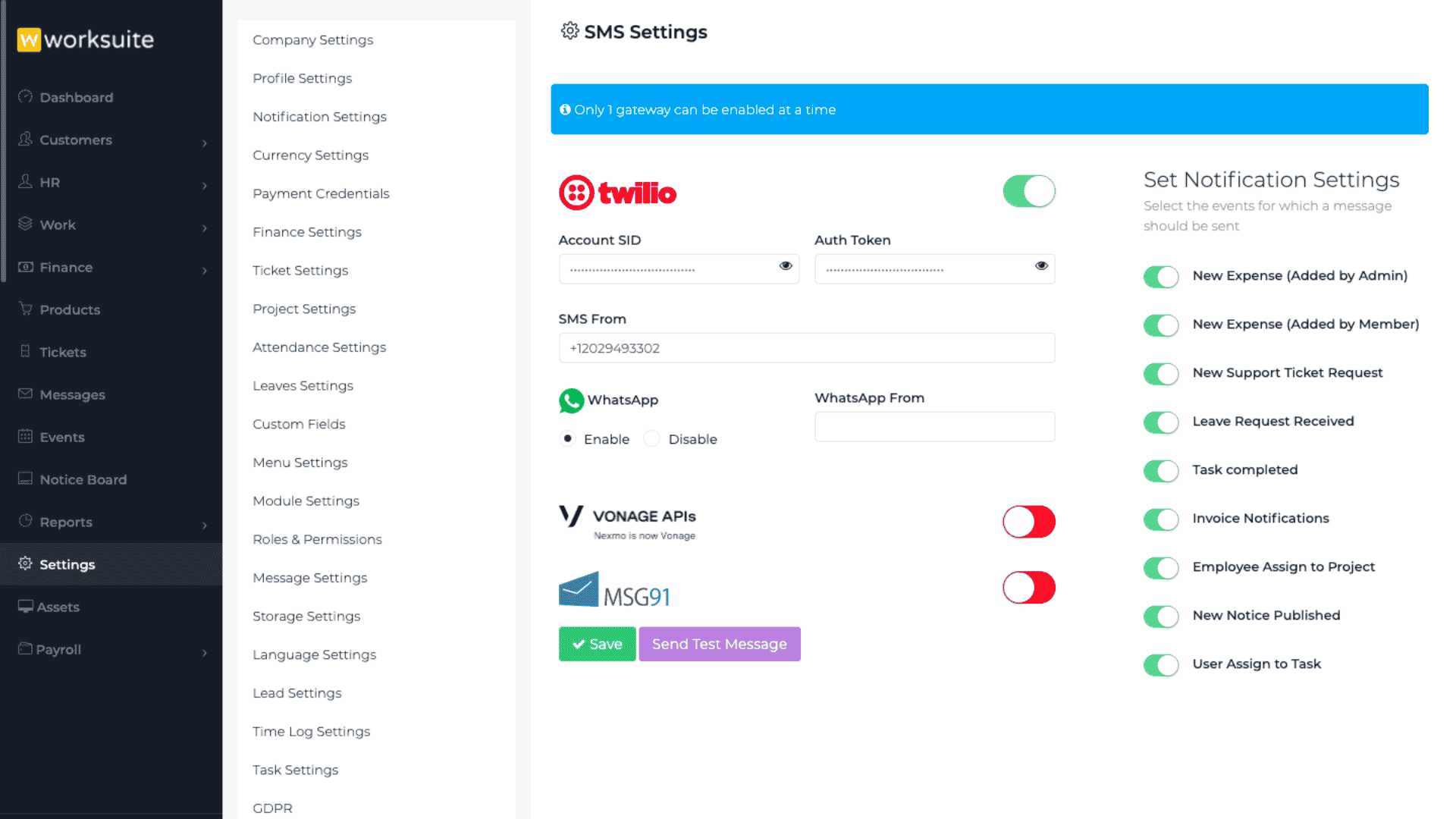Toggle Leave Request Received notification
This screenshot has width=1456, height=819.
pos(1161,422)
